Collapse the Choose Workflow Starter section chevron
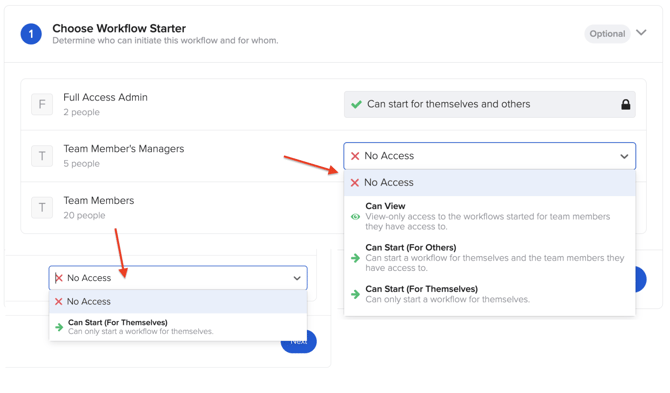 [x=641, y=32]
